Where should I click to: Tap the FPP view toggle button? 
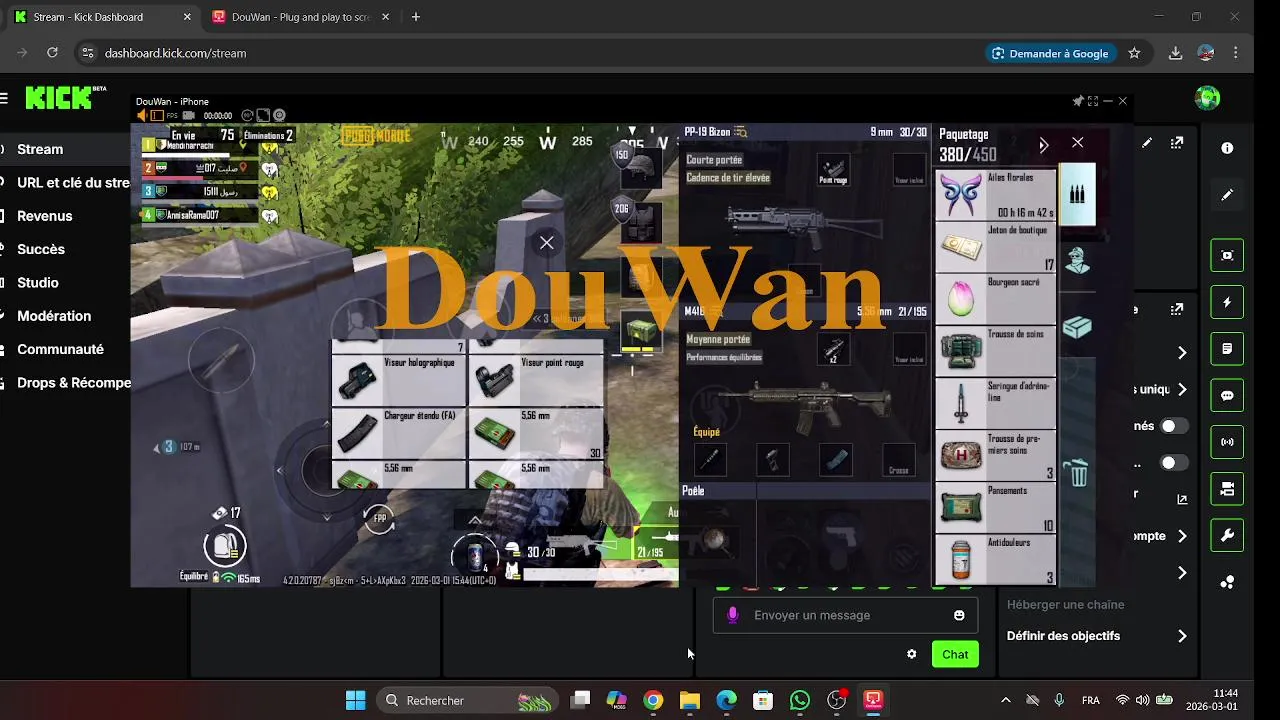379,518
